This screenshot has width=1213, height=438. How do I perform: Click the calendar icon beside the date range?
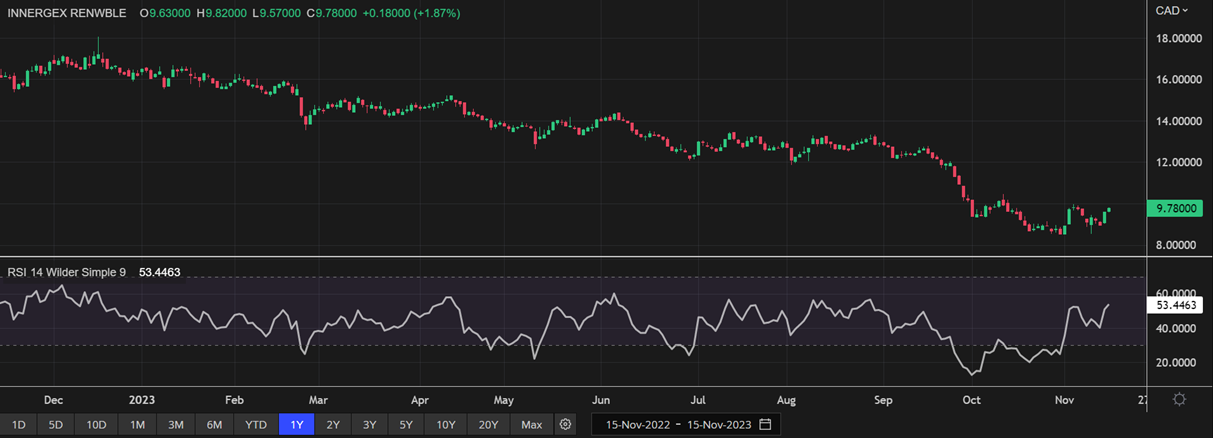pos(765,425)
